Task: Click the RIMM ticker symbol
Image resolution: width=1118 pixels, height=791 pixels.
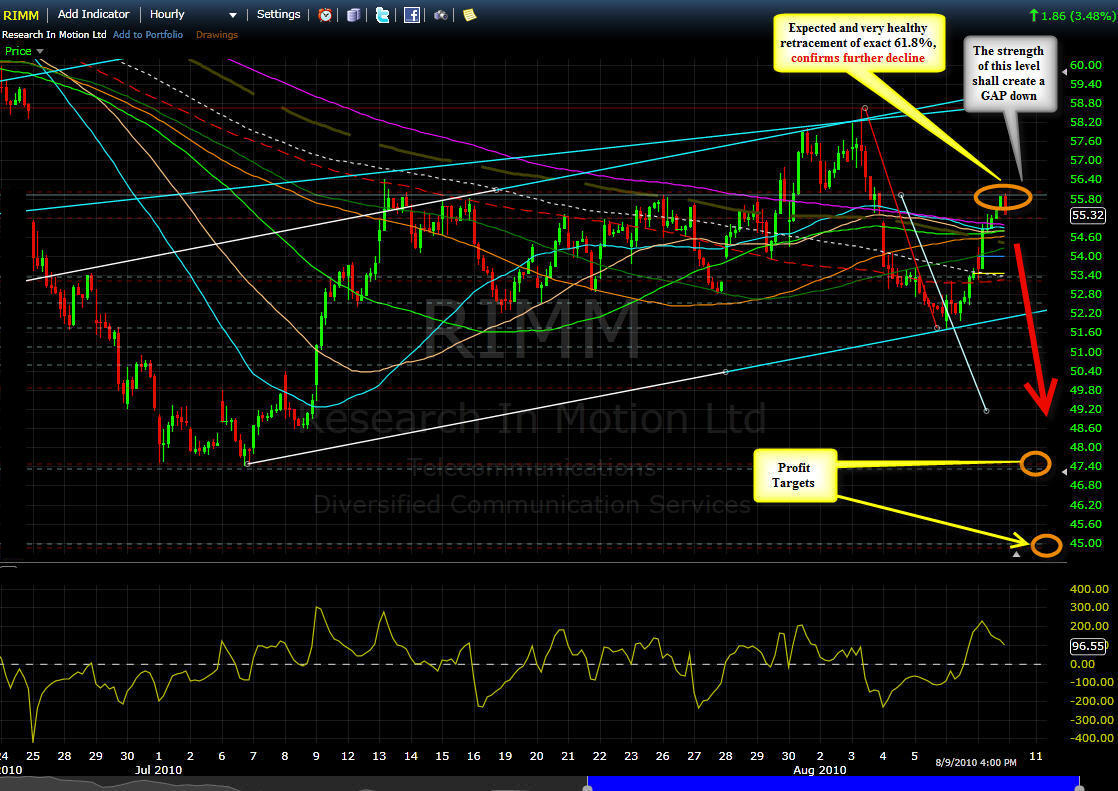Action: tap(21, 15)
